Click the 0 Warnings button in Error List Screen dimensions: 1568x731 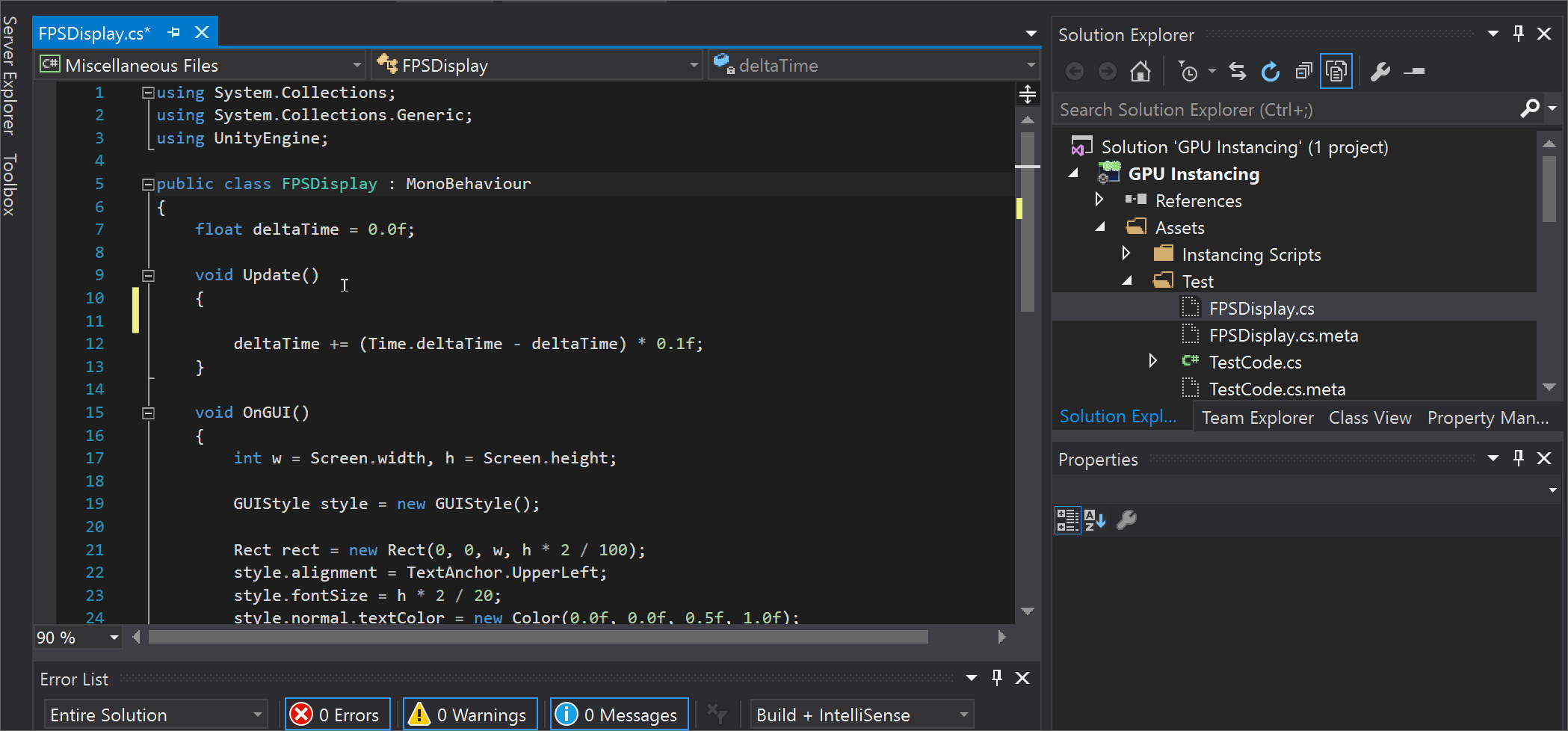(x=469, y=714)
